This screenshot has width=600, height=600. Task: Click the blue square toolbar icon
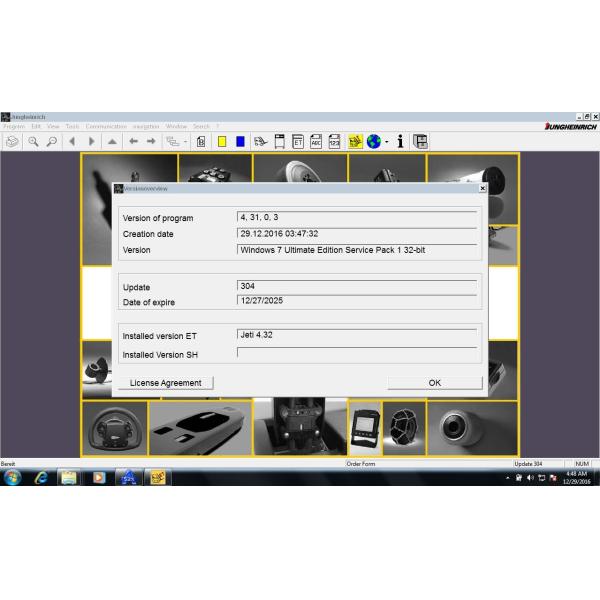click(240, 142)
